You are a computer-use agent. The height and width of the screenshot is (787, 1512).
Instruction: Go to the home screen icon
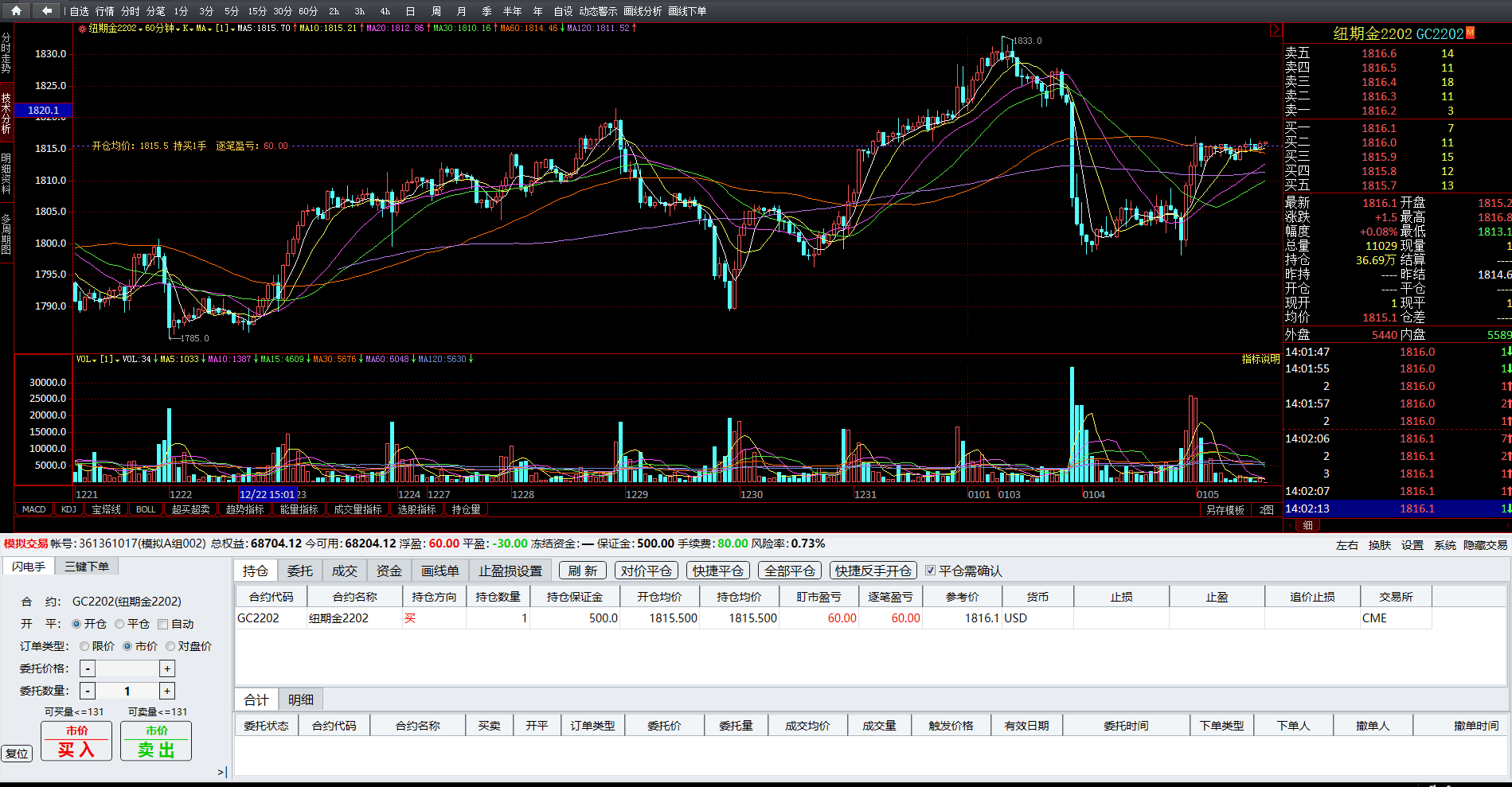click(x=16, y=10)
